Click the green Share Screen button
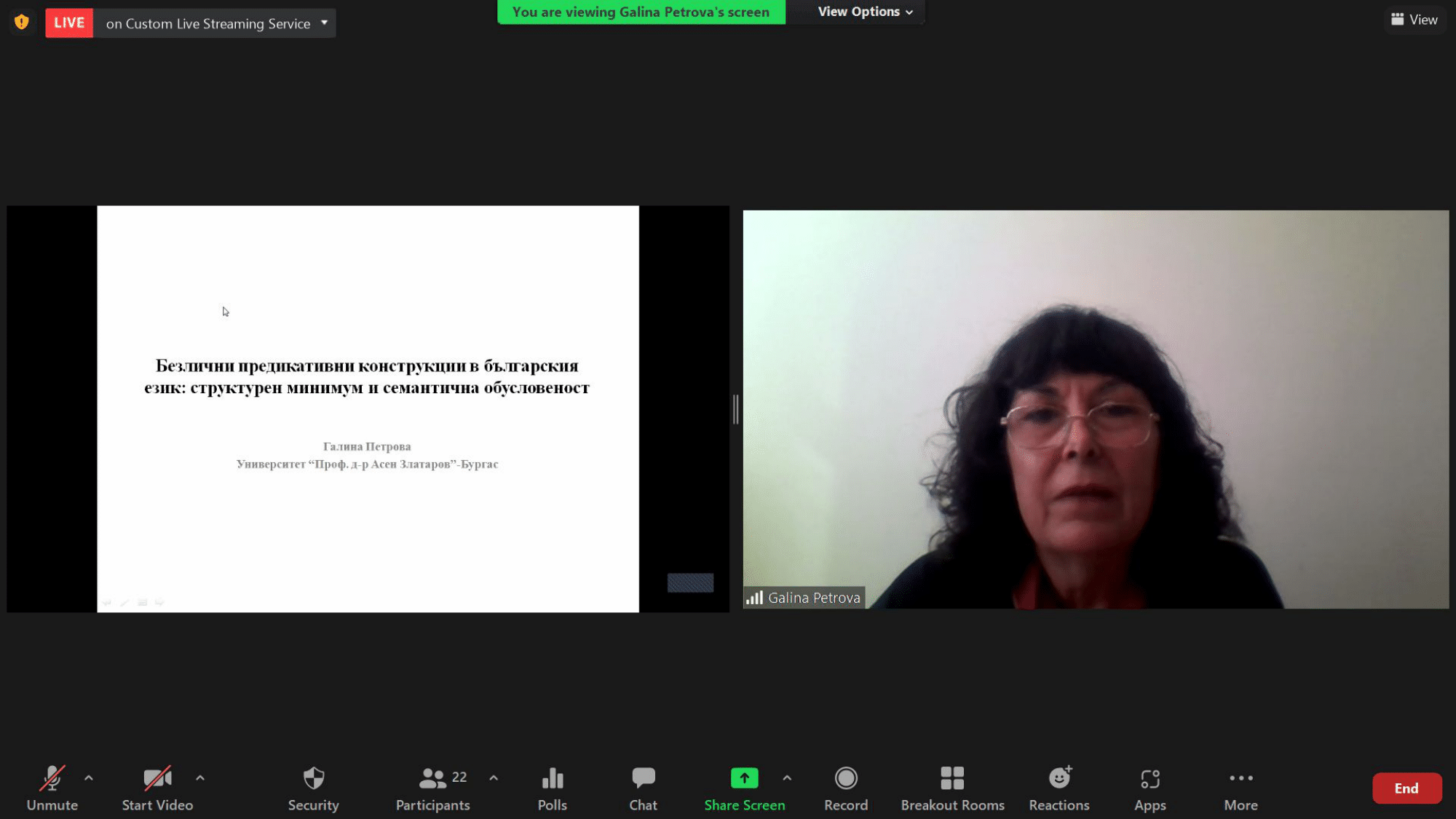Screen dimensions: 1456x819 [744, 788]
